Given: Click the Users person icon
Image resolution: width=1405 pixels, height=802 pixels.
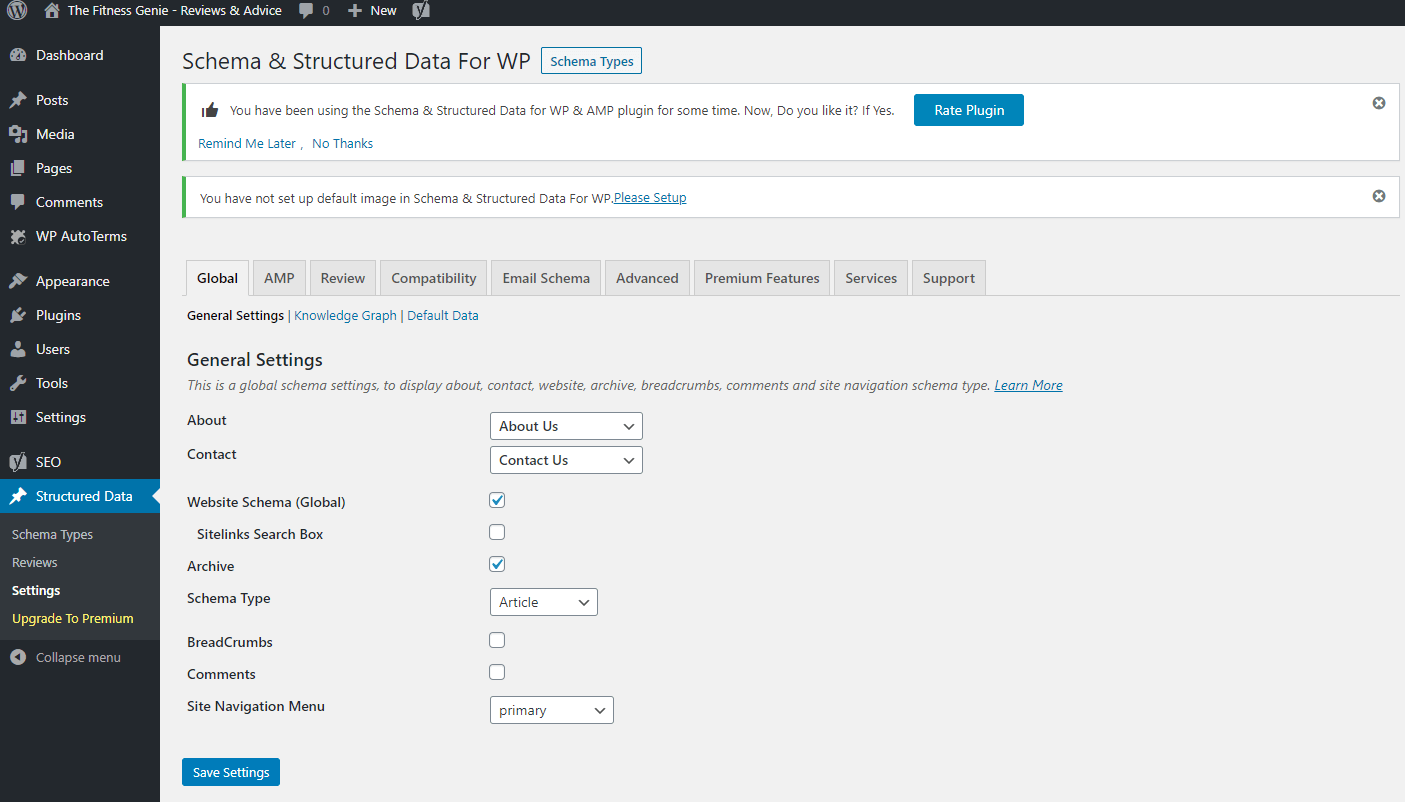Looking at the screenshot, I should click(x=18, y=349).
